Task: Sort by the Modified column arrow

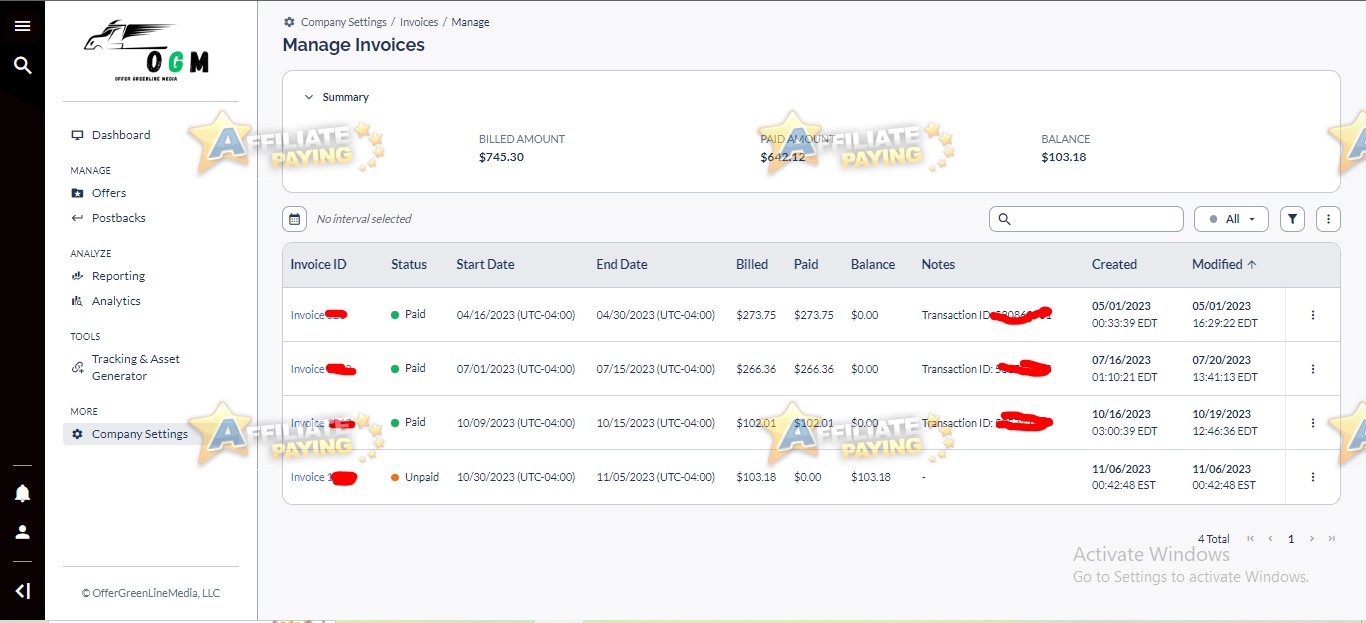Action: (x=1252, y=265)
